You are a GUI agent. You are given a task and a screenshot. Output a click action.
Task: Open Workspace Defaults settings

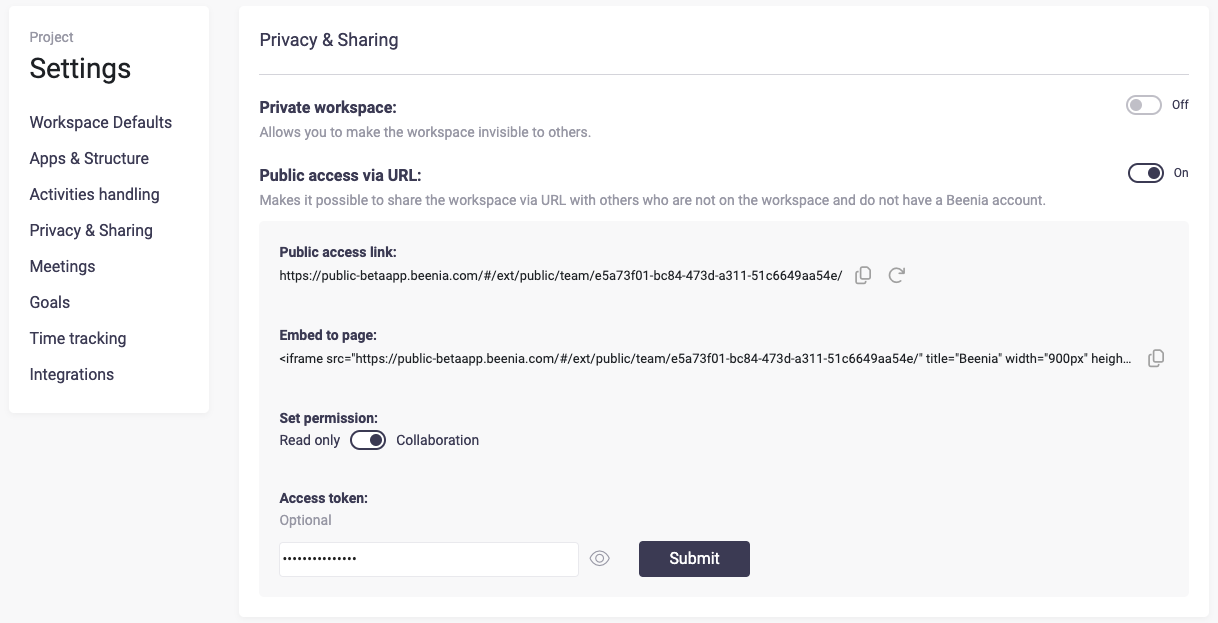coord(101,122)
